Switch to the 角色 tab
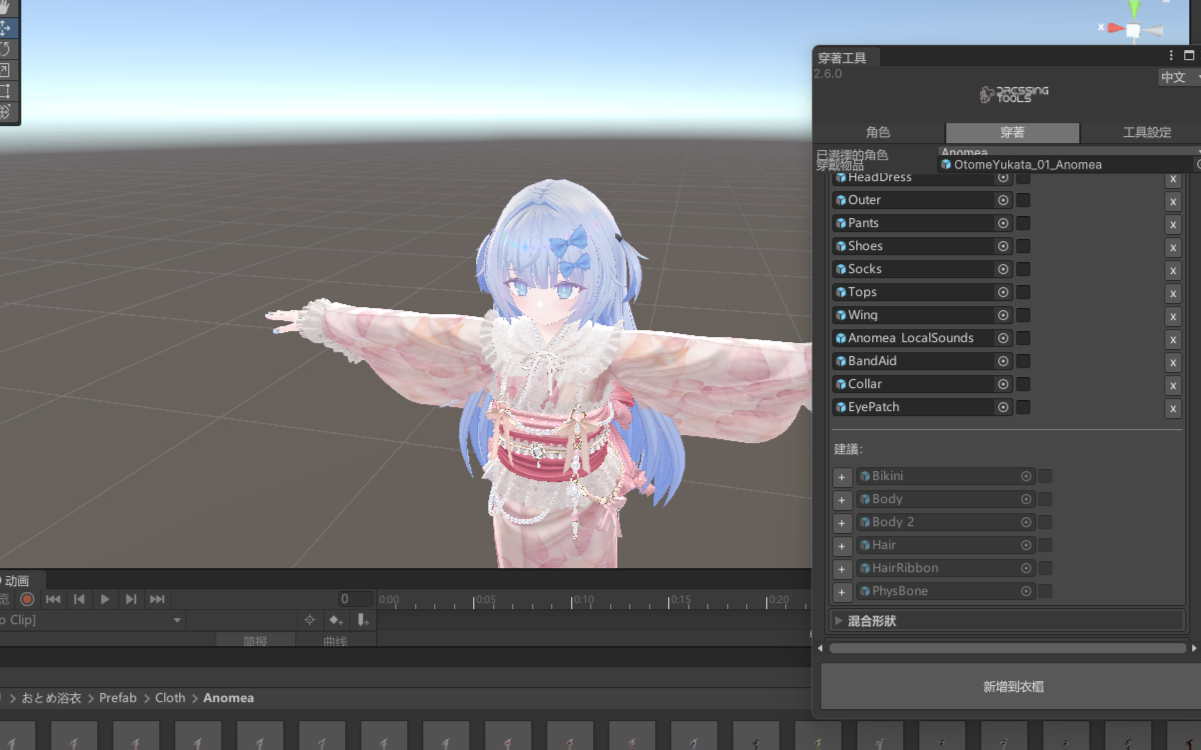Image resolution: width=1201 pixels, height=750 pixels. coord(878,133)
